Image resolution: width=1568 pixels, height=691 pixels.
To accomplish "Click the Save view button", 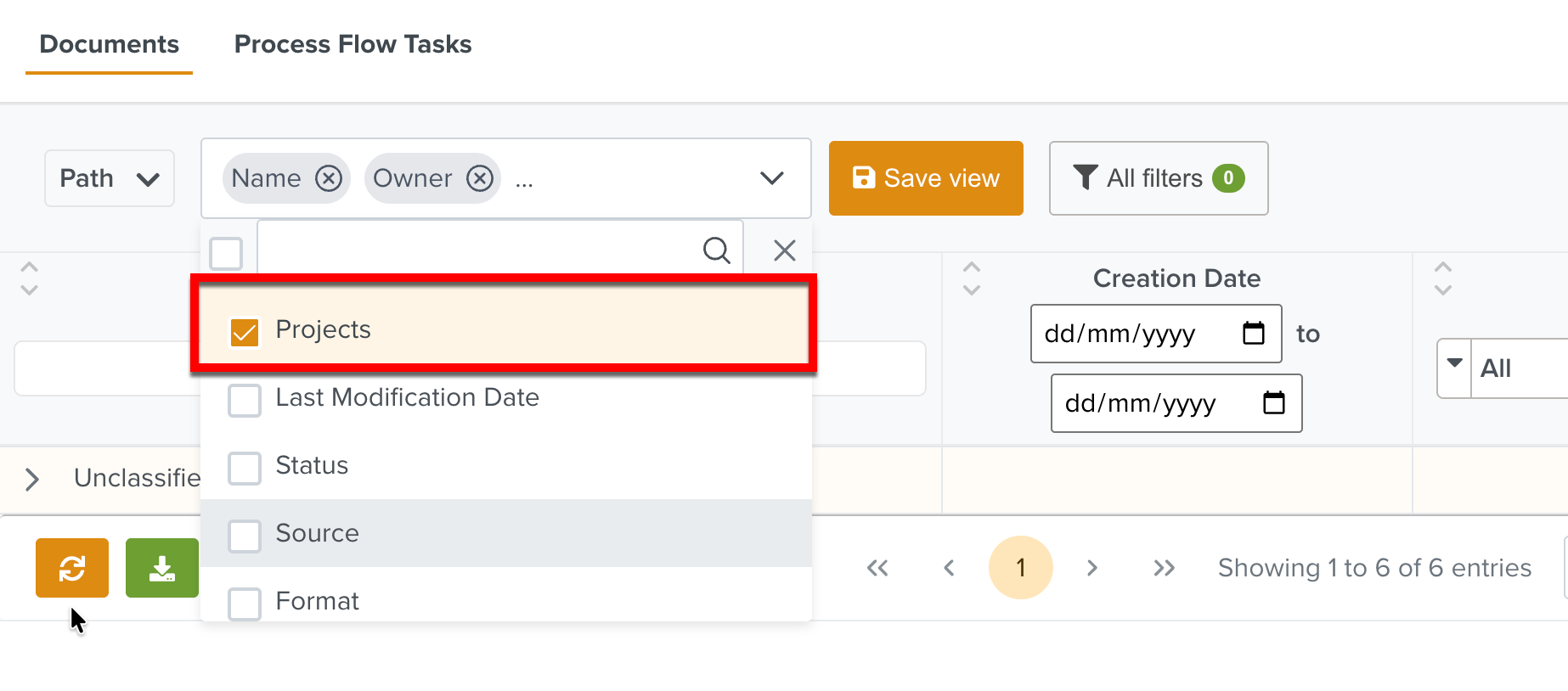I will pos(926,178).
